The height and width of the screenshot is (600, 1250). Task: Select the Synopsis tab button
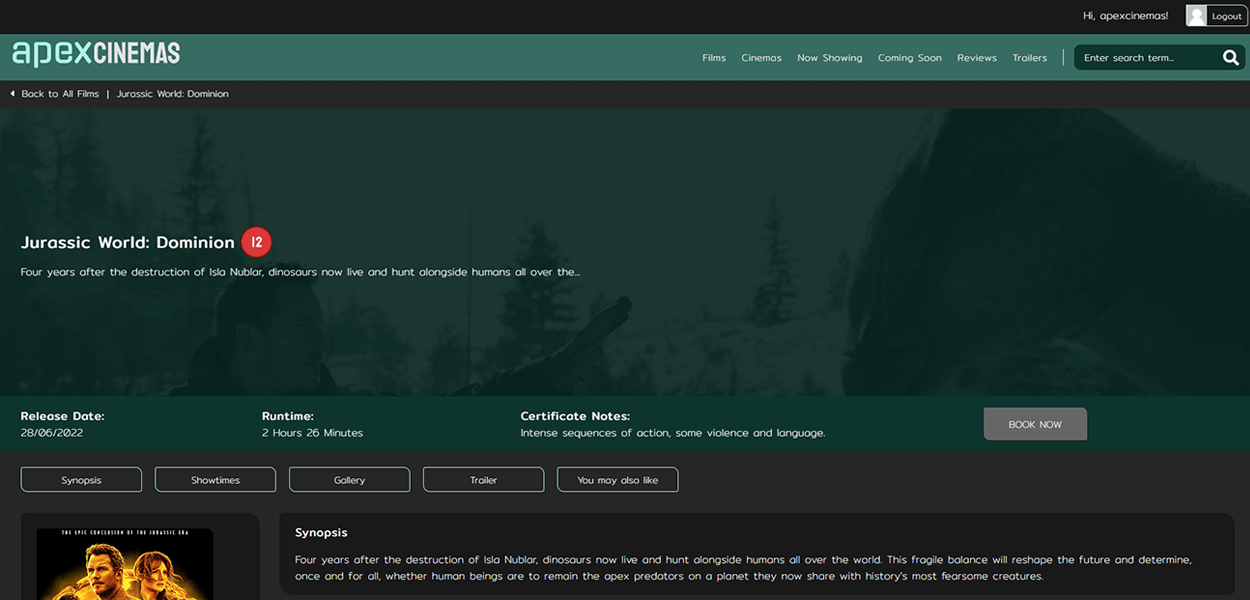pos(81,480)
